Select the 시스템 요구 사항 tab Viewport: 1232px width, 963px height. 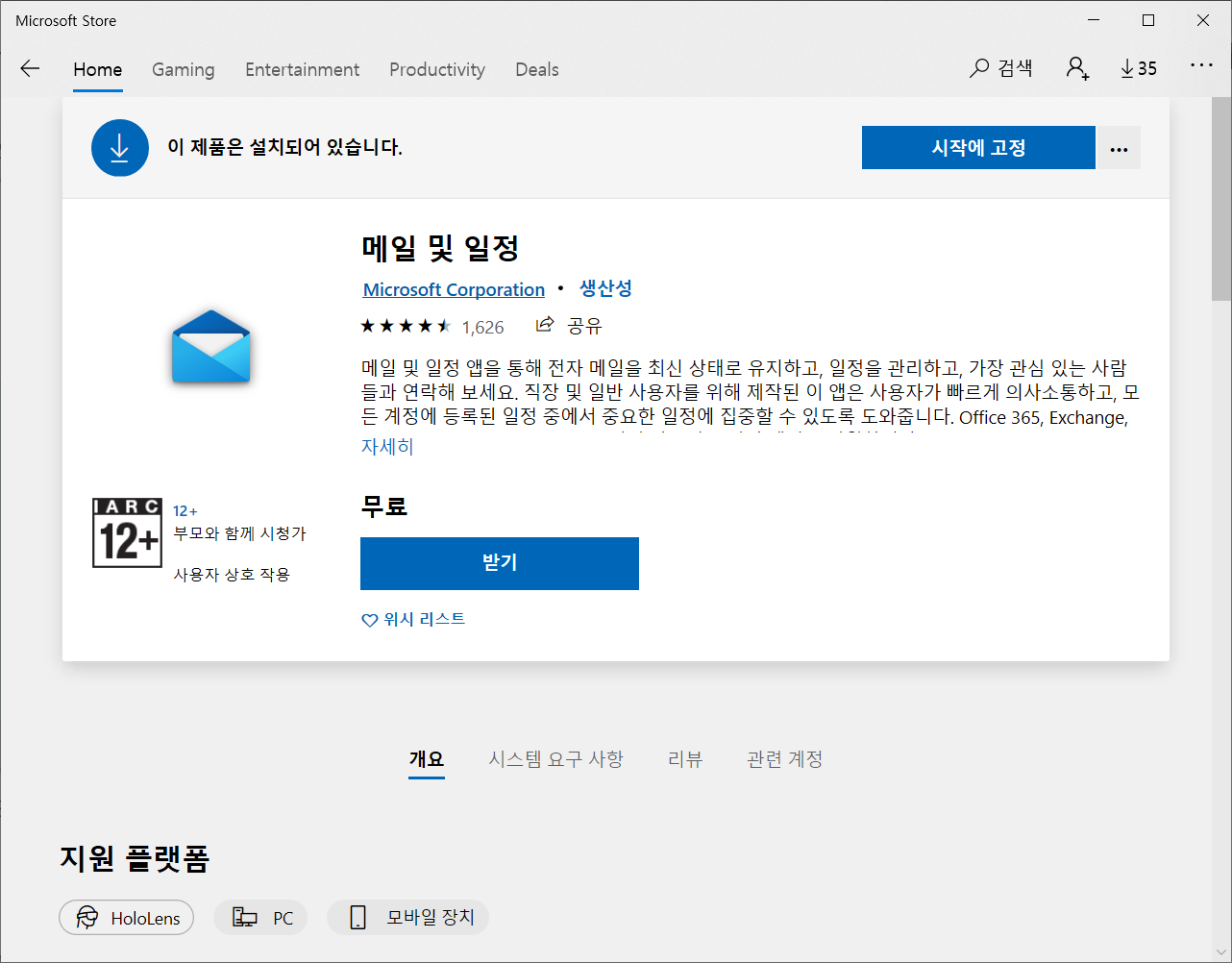pos(556,759)
